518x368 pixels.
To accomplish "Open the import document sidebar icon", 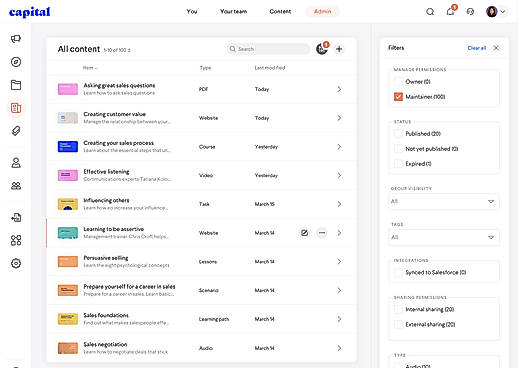I will (x=16, y=218).
